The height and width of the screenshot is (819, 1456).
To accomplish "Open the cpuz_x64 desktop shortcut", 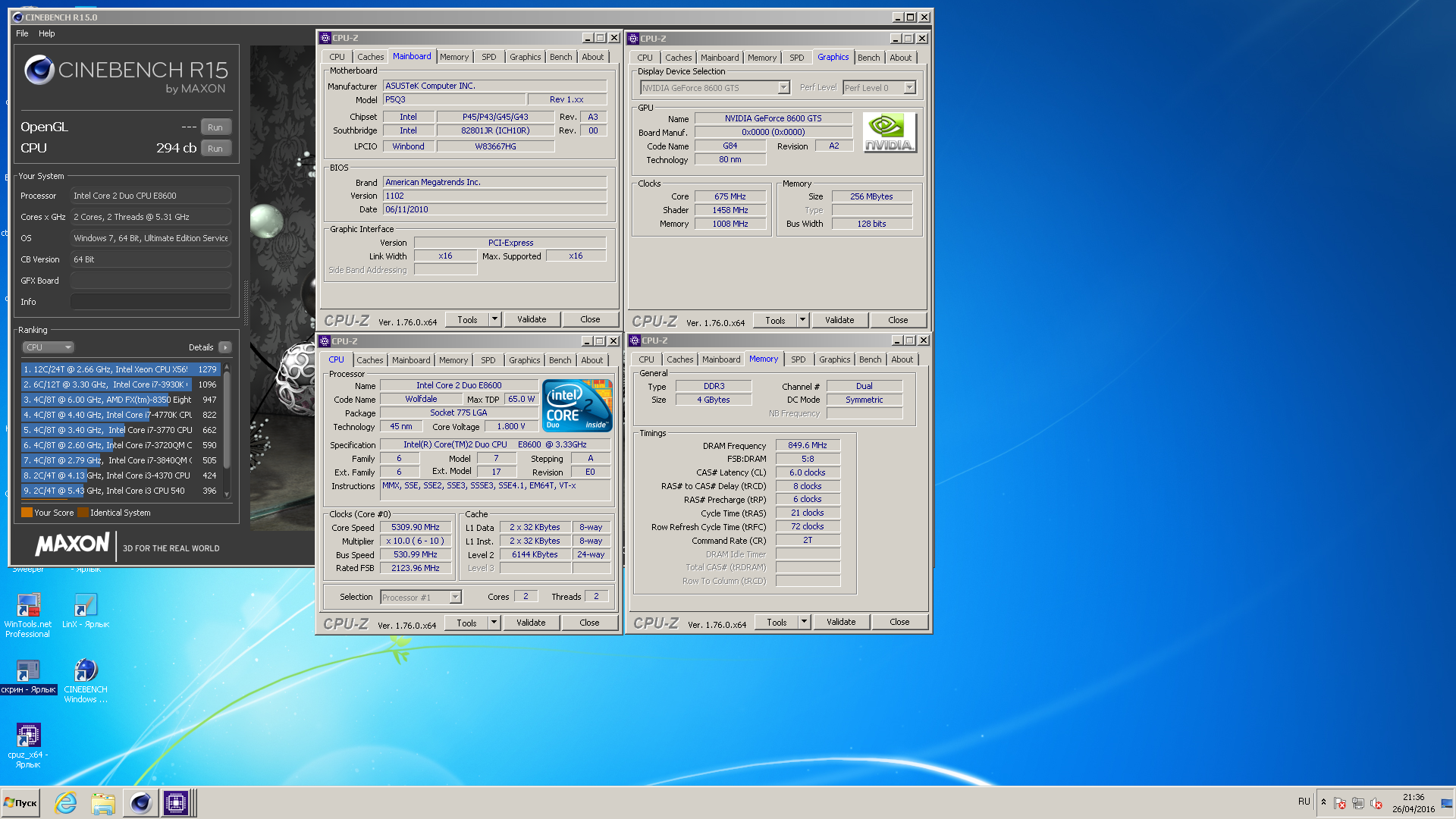I will click(28, 745).
